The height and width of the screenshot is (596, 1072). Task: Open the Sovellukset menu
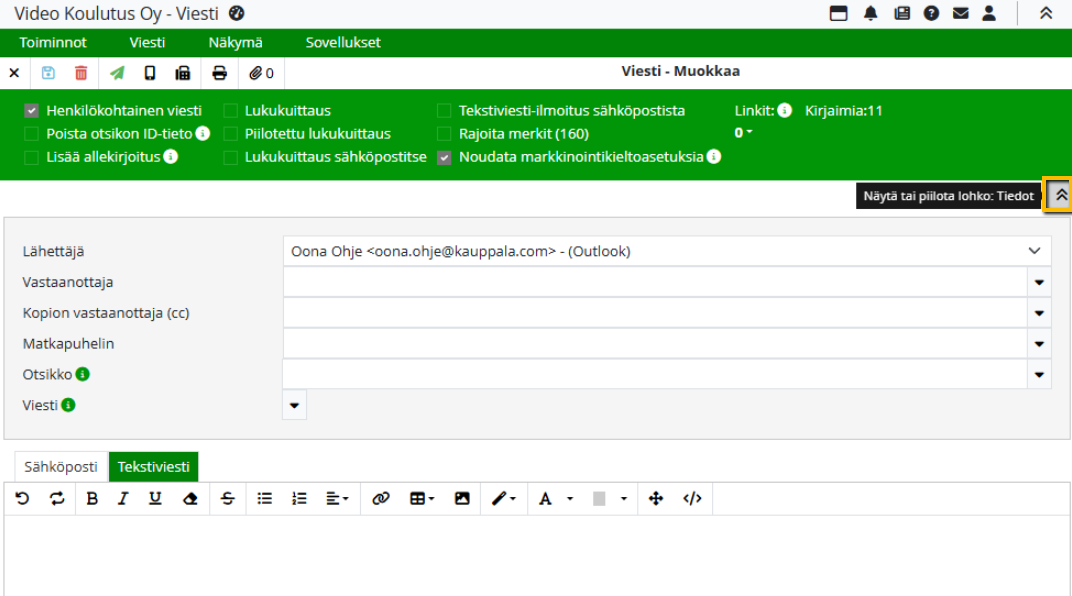(x=343, y=43)
